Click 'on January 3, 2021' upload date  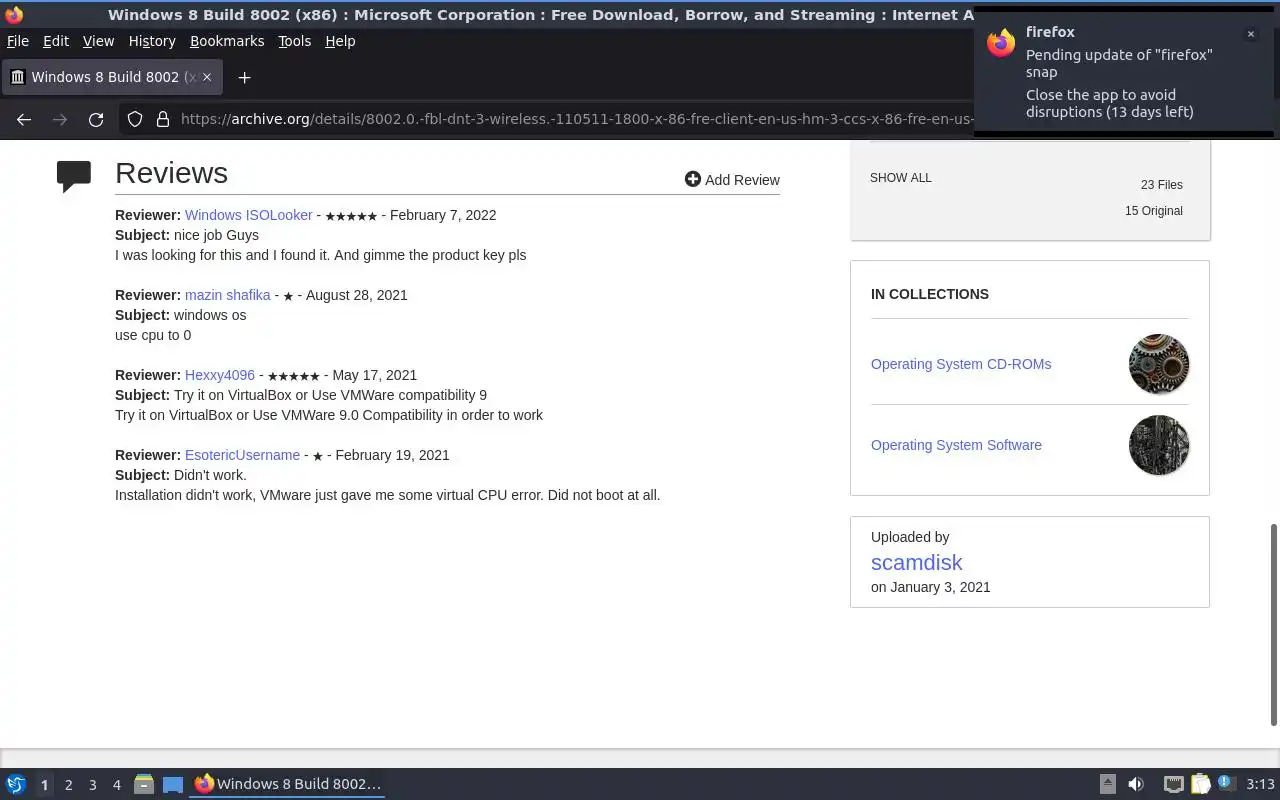pos(931,587)
